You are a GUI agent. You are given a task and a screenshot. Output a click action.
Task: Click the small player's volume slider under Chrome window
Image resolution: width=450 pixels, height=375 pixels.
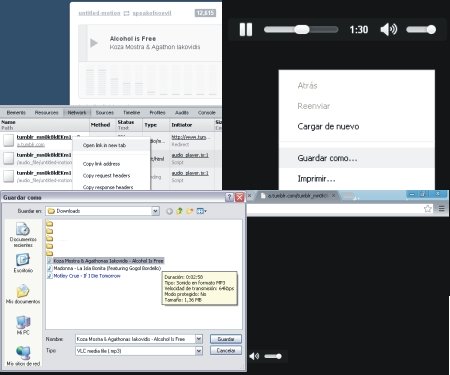pyautogui.click(x=273, y=356)
